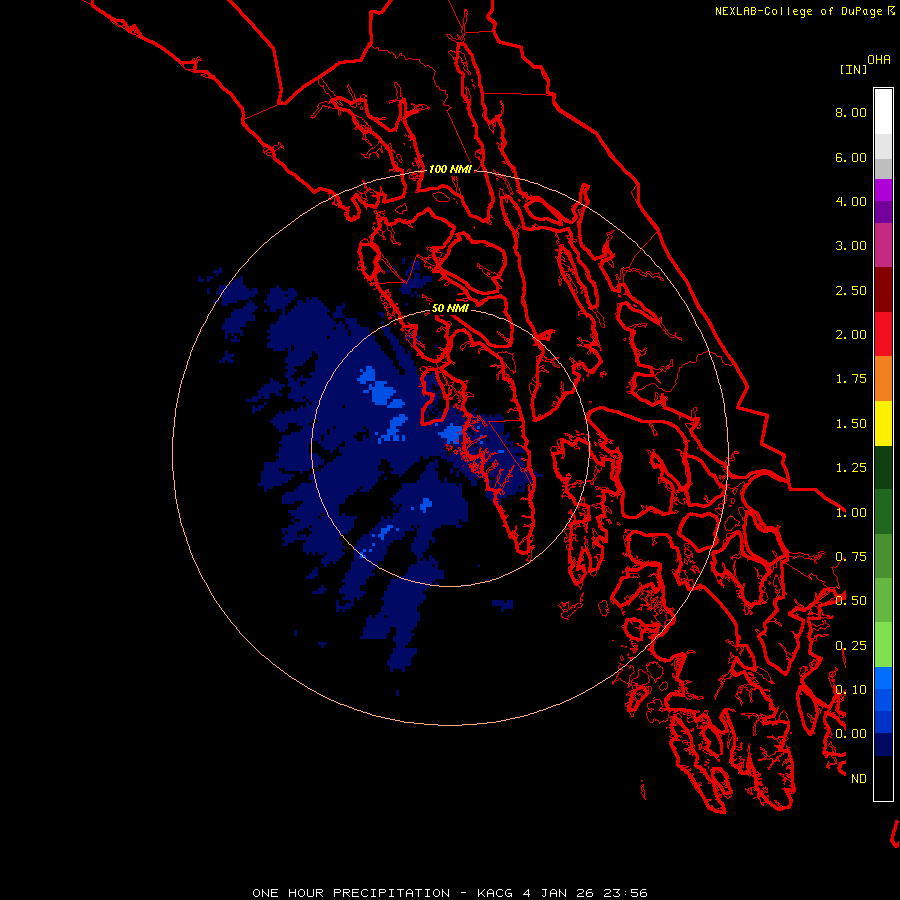Select the 0.50 legend value
This screenshot has width=900, height=900.
[851, 601]
